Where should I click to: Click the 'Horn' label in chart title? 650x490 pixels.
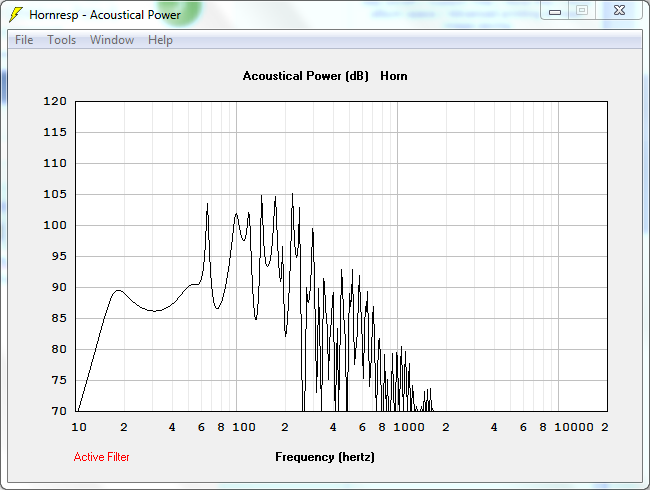point(394,76)
